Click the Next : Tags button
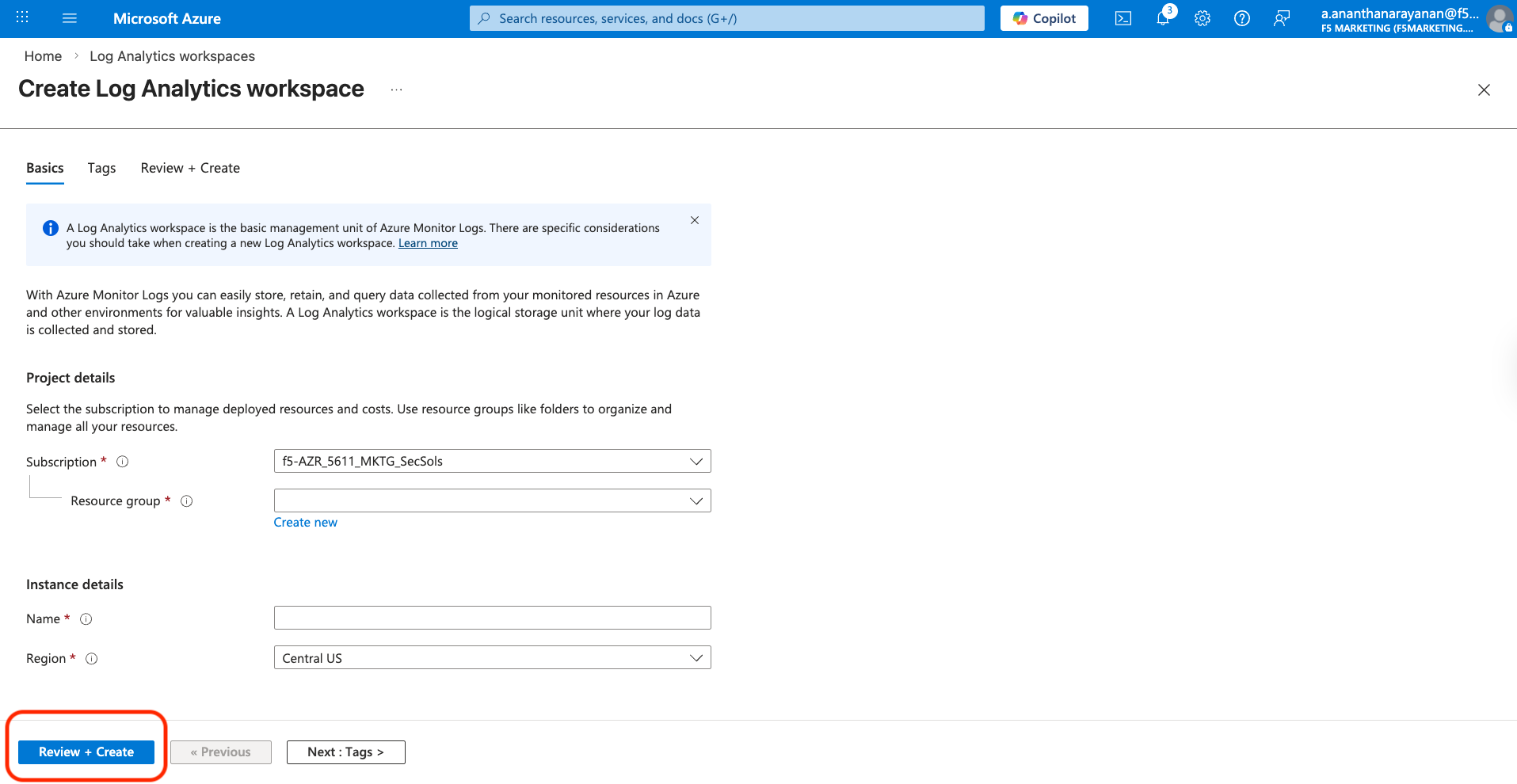 click(345, 752)
